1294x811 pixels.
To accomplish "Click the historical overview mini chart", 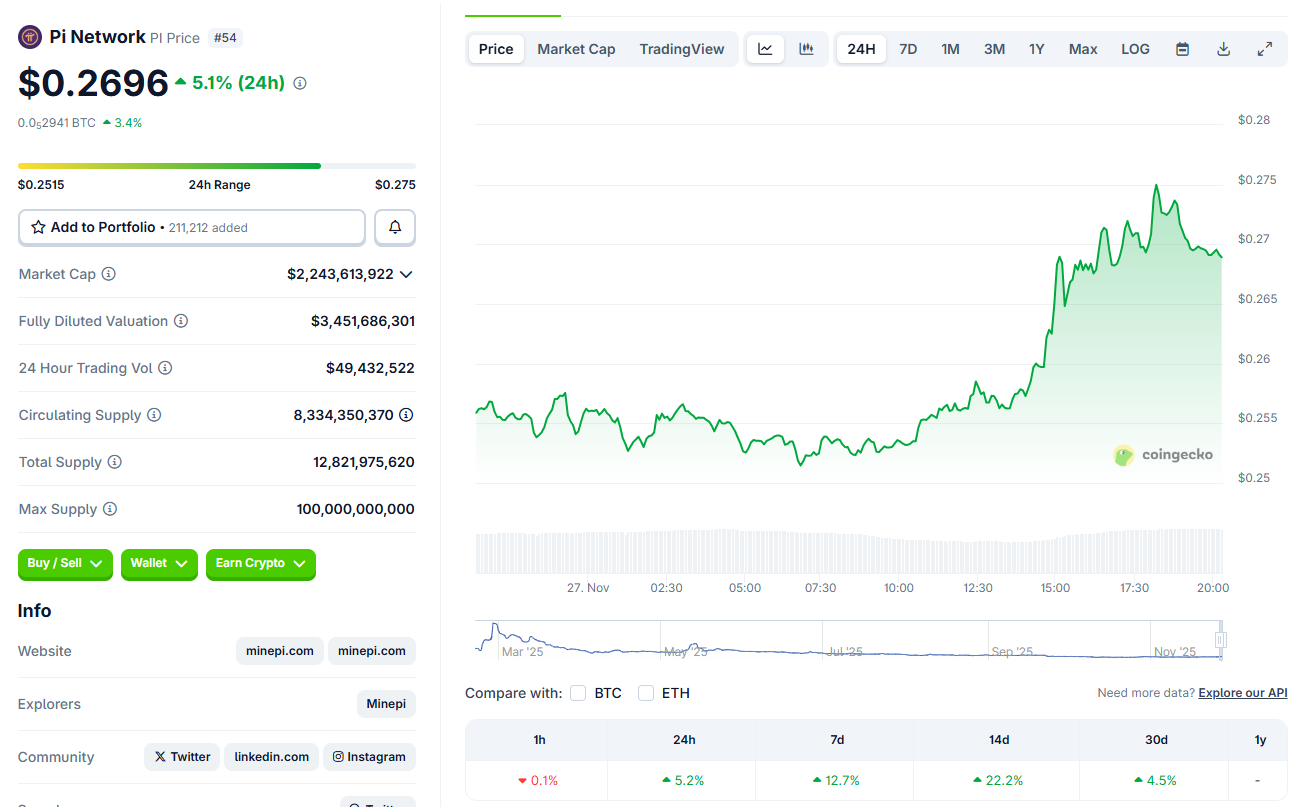I will click(848, 640).
